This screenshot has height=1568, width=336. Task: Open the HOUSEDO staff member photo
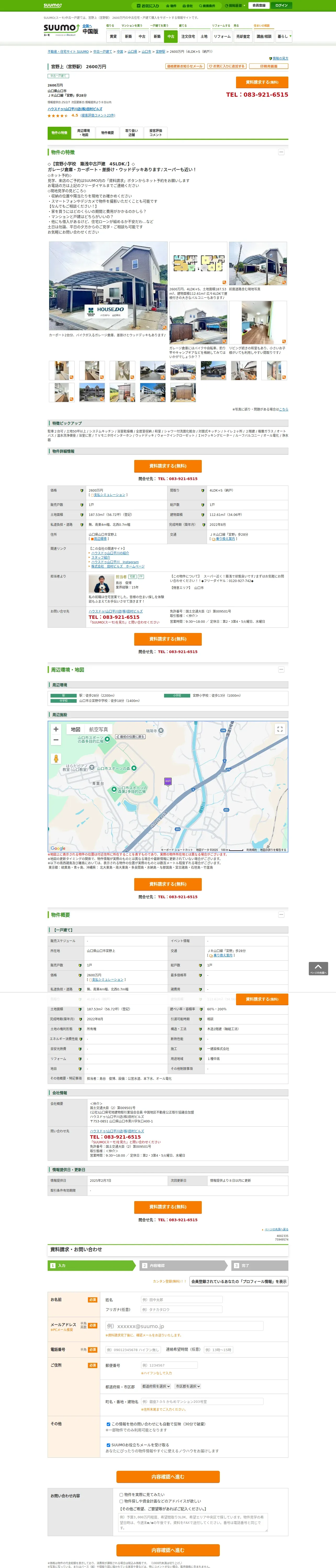101,584
